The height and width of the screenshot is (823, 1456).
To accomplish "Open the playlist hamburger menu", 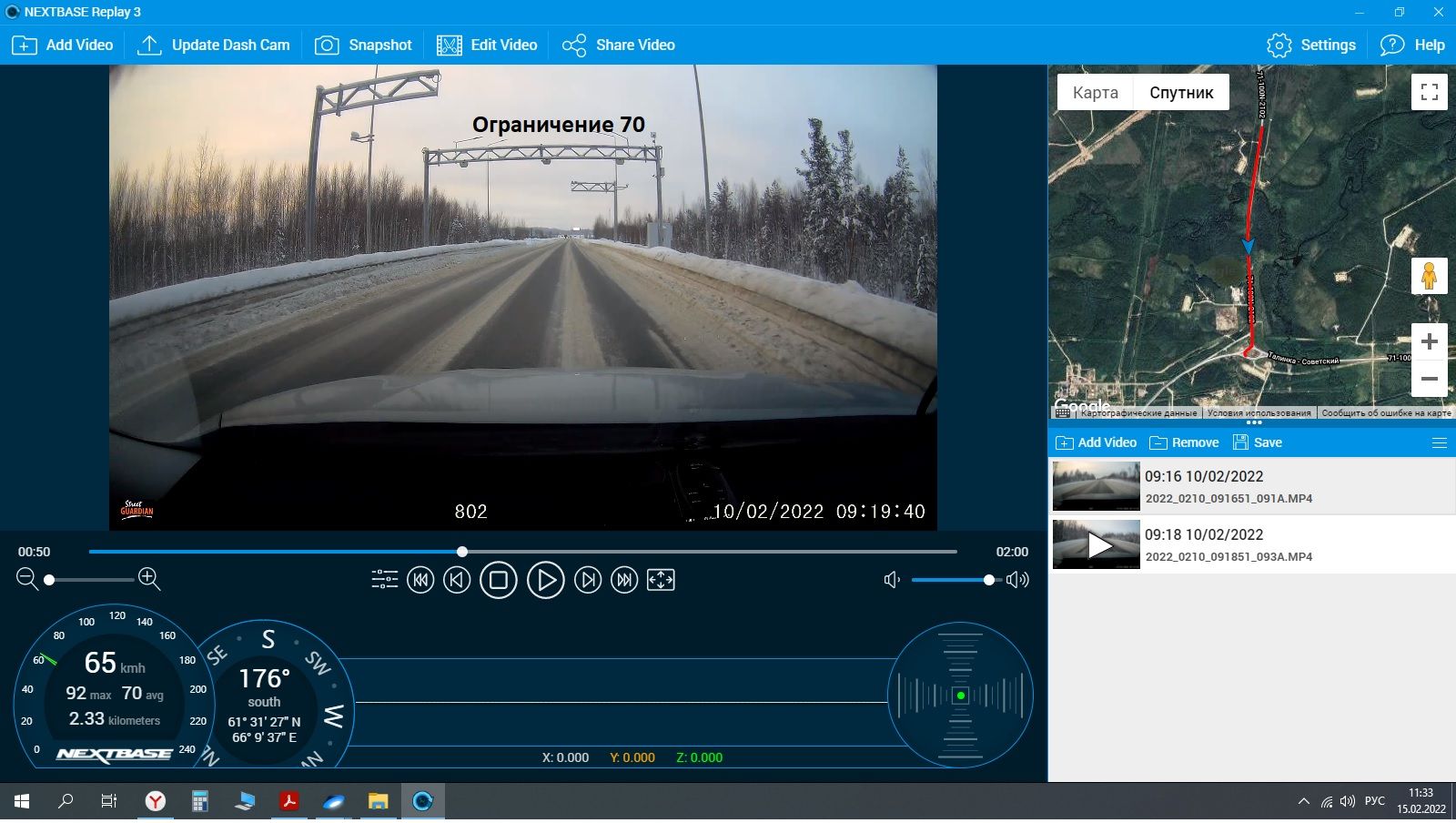I will (x=1439, y=443).
